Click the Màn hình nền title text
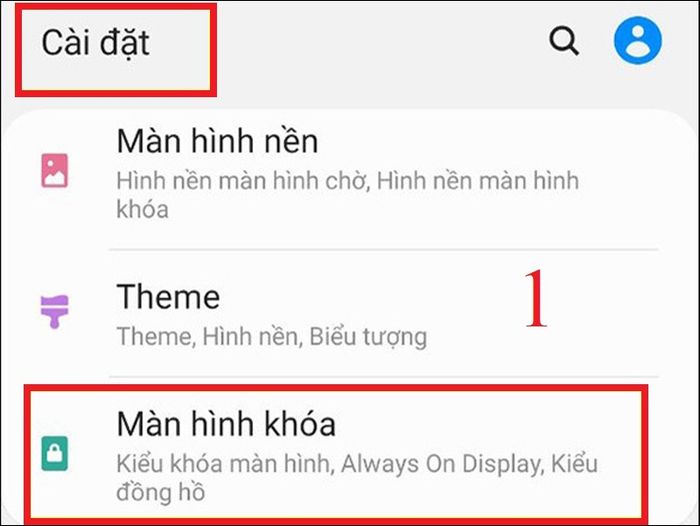Image resolution: width=700 pixels, height=526 pixels. [x=217, y=141]
